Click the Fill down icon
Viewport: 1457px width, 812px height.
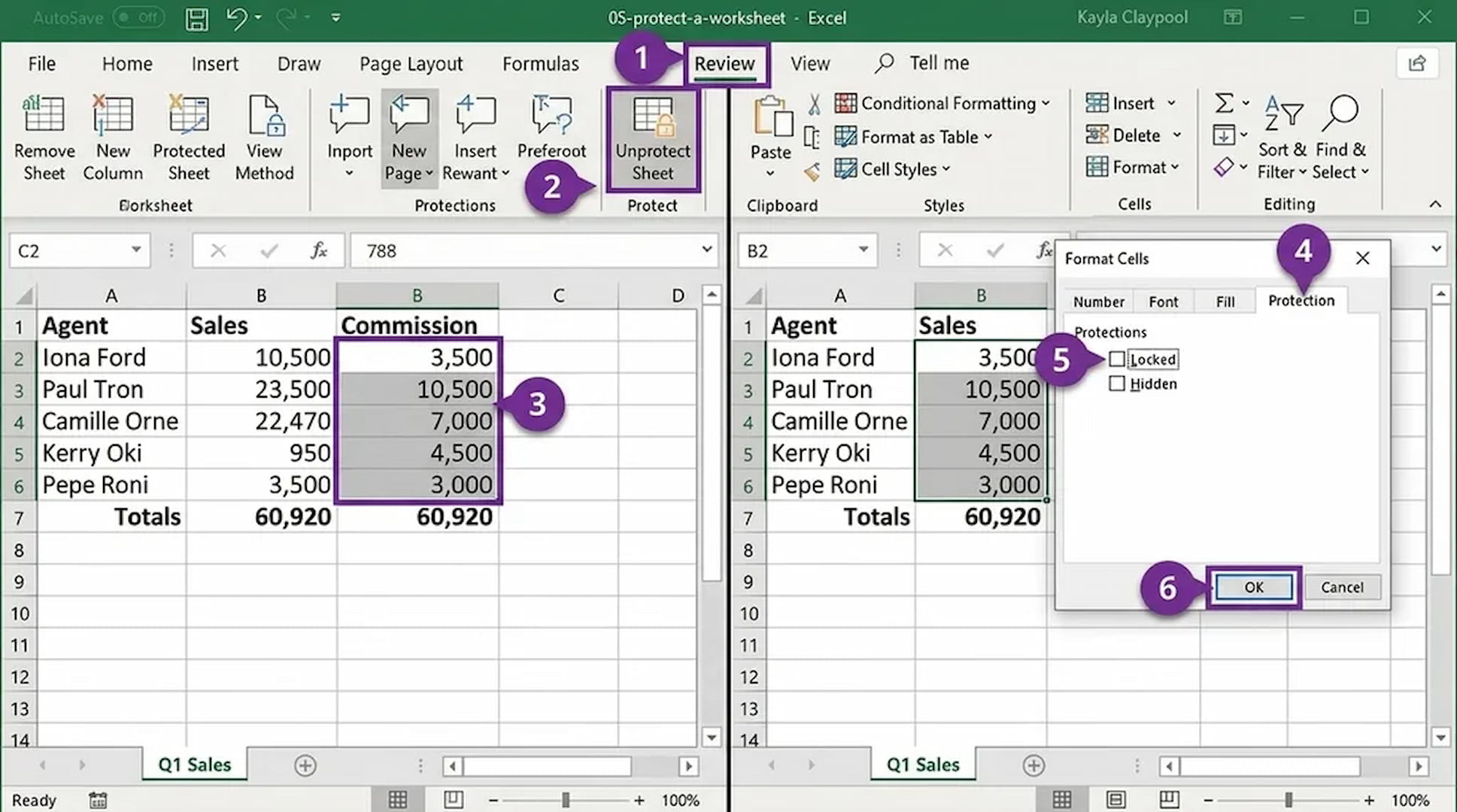[1223, 135]
